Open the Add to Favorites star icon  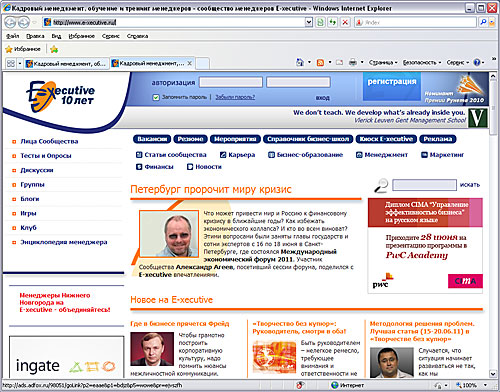54,49
